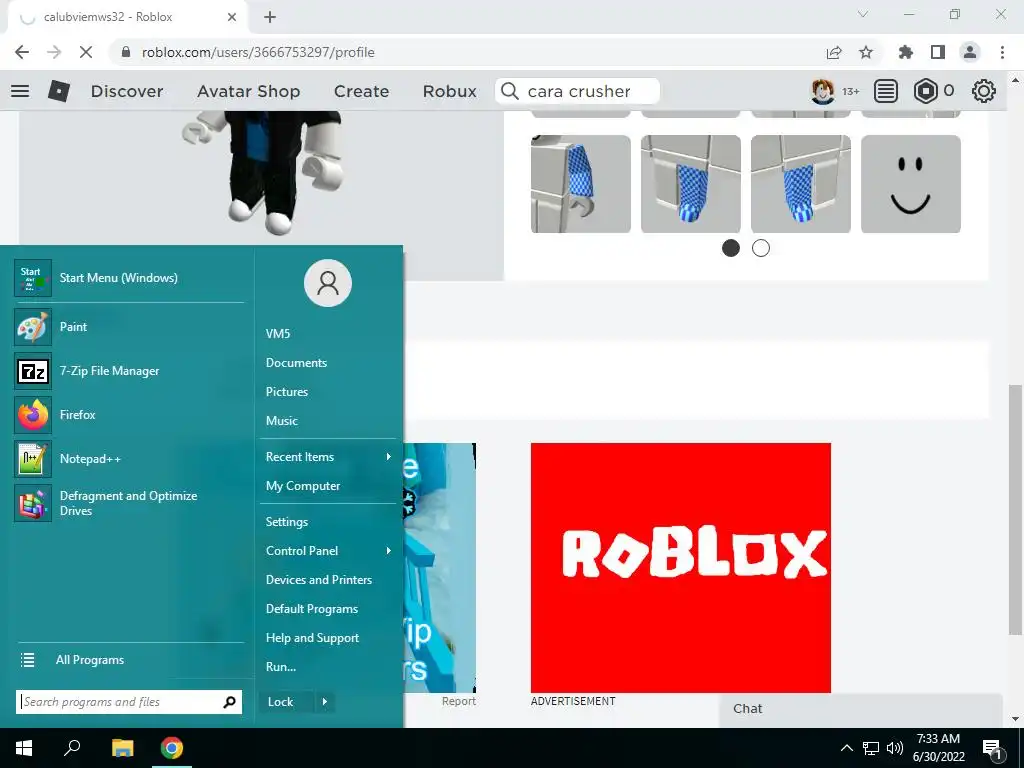Screen dimensions: 1024x768
Task: Open Chrome three-dot menu
Action: point(1002,52)
